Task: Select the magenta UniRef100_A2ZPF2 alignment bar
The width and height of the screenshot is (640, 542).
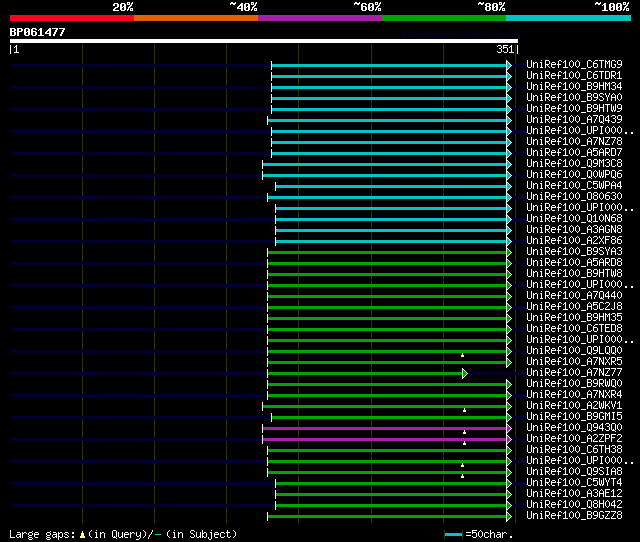Action: [x=384, y=440]
